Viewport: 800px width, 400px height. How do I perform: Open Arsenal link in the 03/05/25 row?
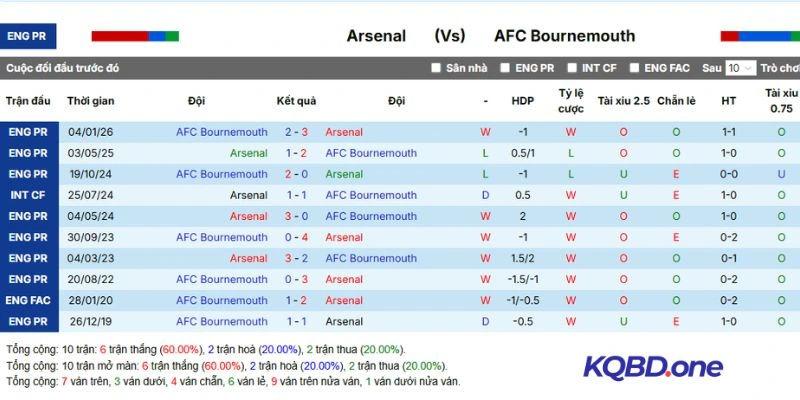(x=249, y=153)
